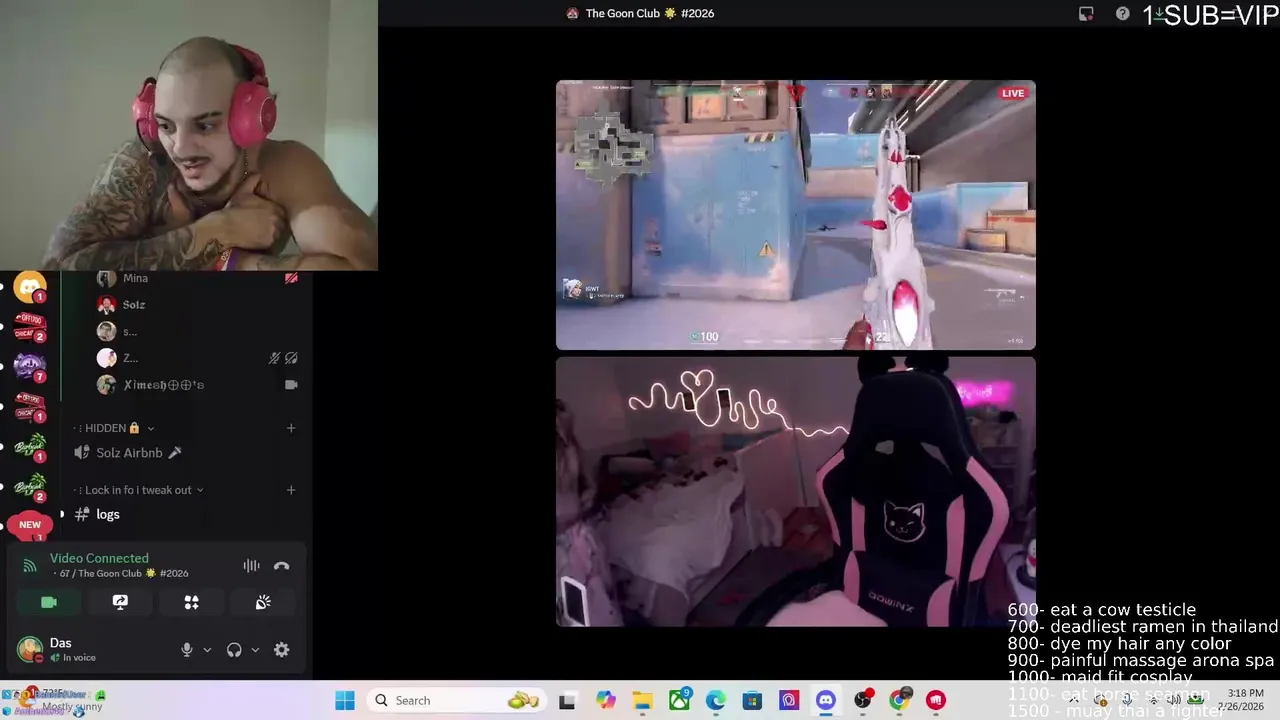
Task: Open the palm-tree server with 2 badge
Action: coord(29,487)
